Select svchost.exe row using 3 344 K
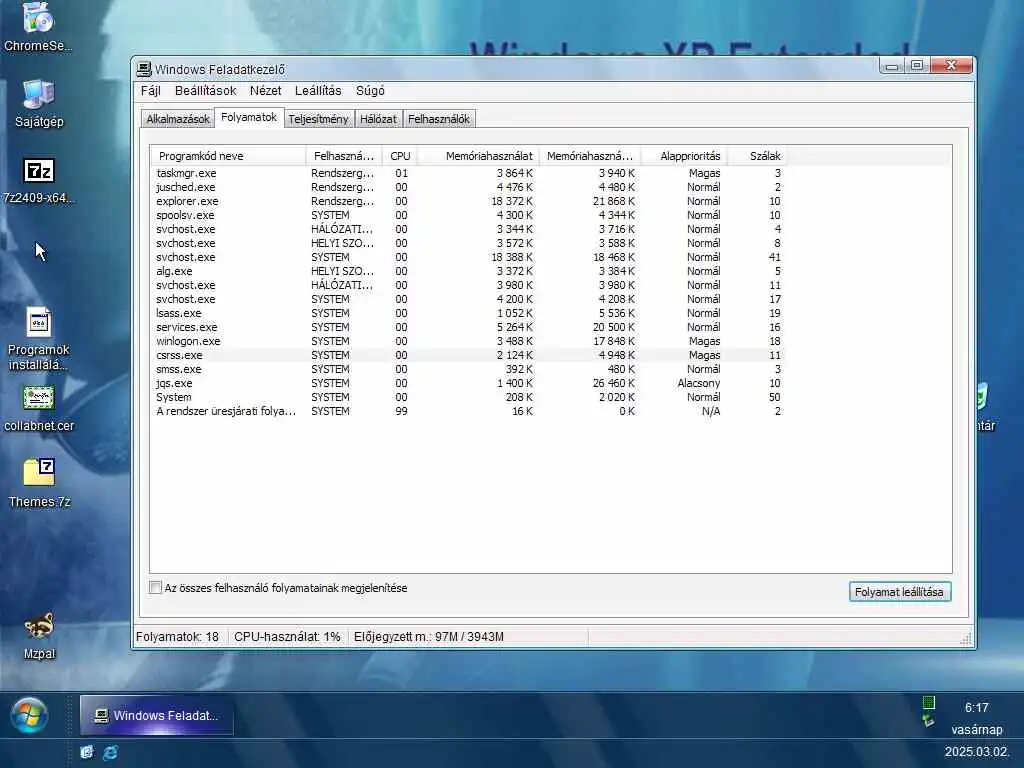This screenshot has width=1024, height=768. coord(468,229)
